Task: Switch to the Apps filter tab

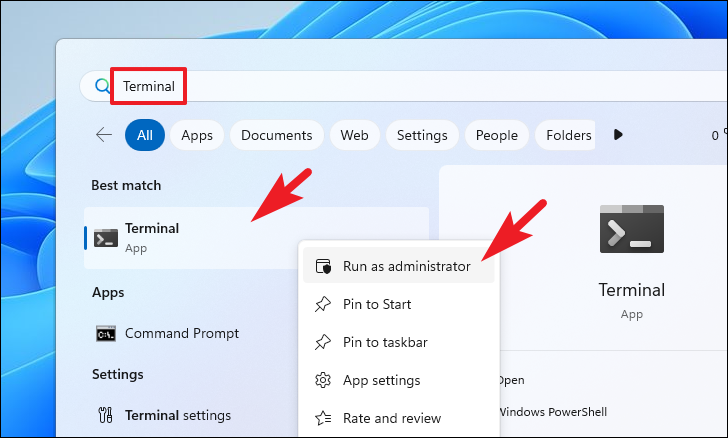Action: 197,135
